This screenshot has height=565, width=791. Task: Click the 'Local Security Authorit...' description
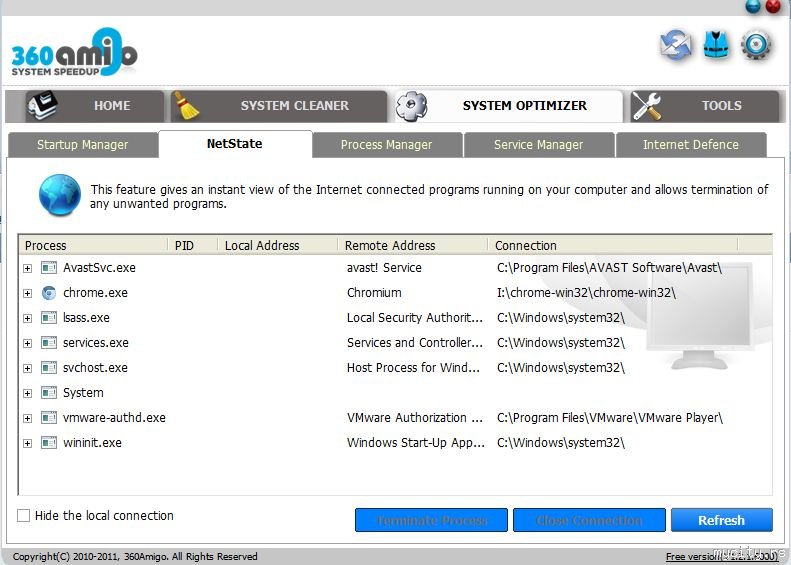(414, 318)
